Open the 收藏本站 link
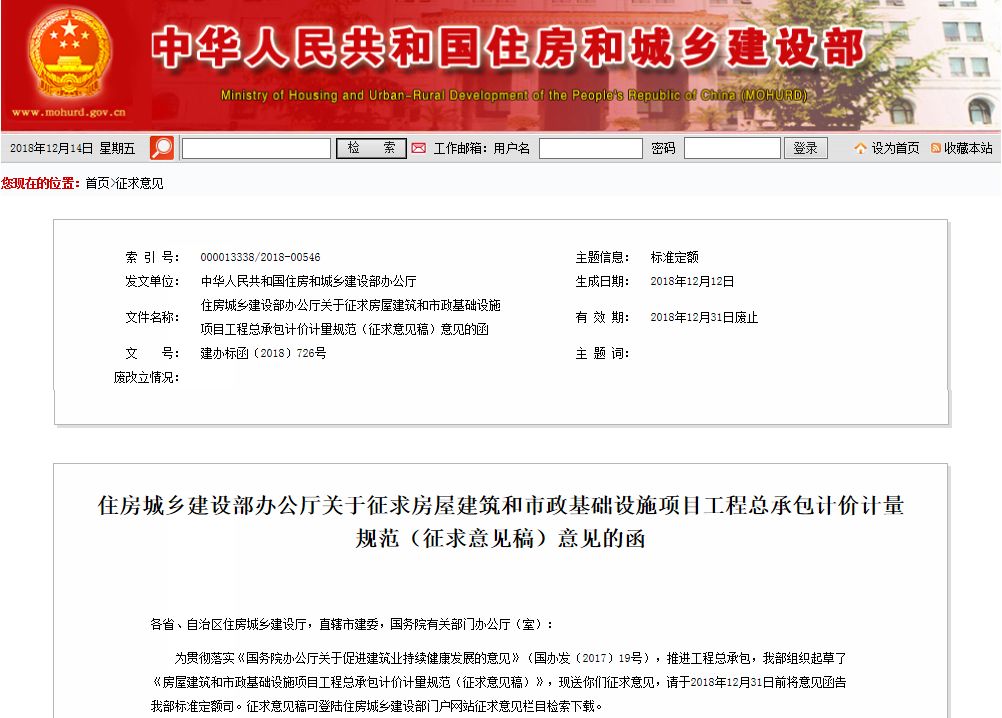The height and width of the screenshot is (718, 1002). [968, 148]
